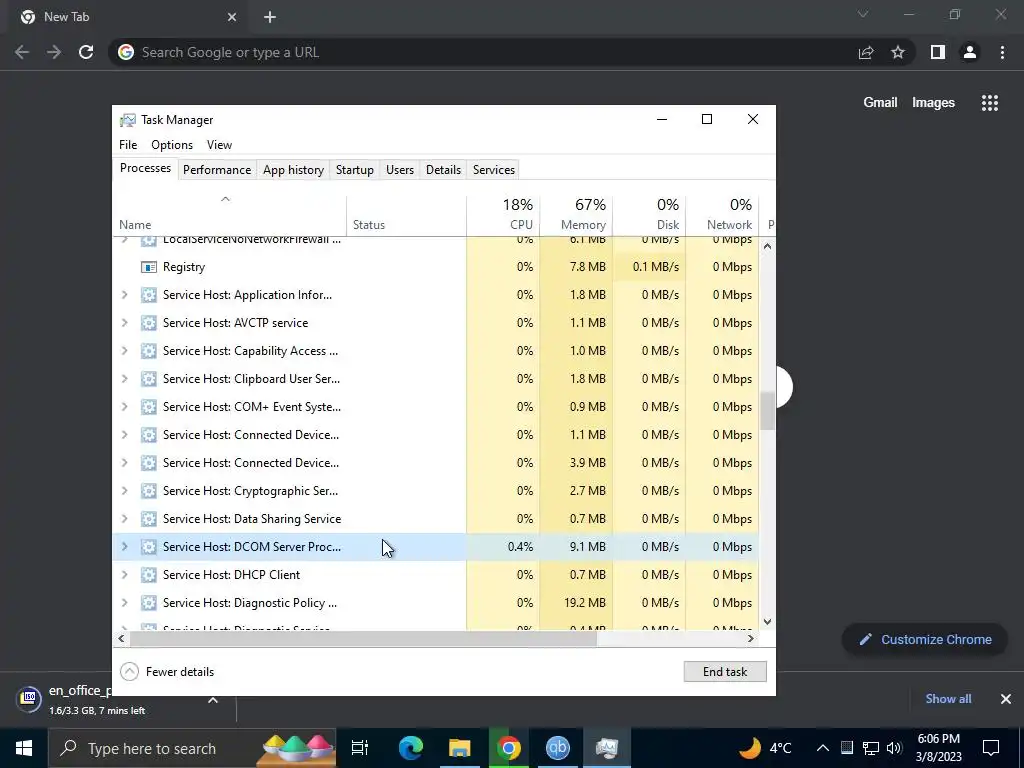Bookmark this tab with the star icon
1024x768 pixels.
point(898,52)
